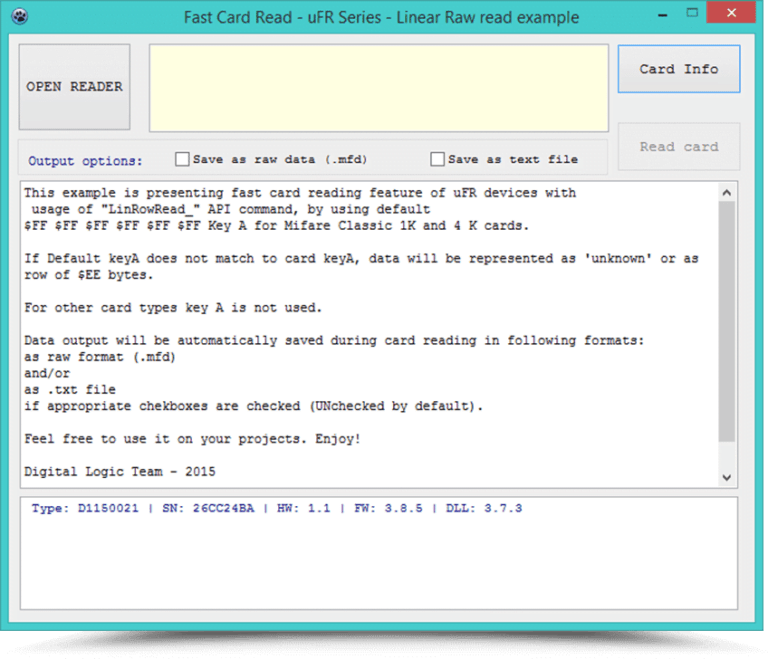Click the status text 'Type: D1150021'
The height and width of the screenshot is (659, 768).
(x=85, y=509)
